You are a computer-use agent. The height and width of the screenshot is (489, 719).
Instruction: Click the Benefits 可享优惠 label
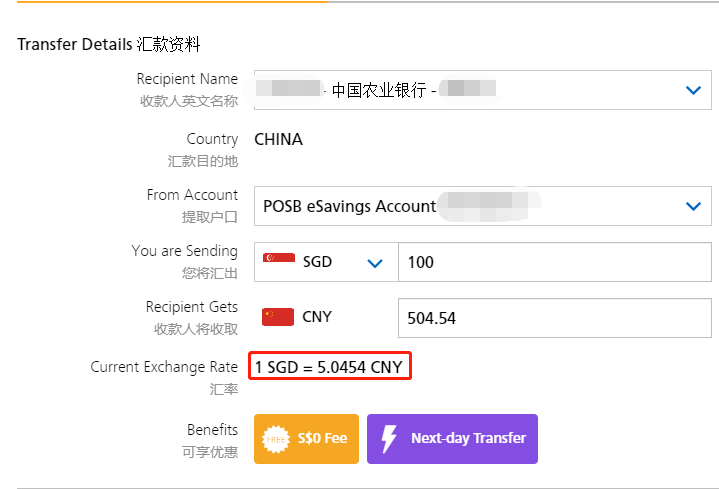tap(212, 430)
